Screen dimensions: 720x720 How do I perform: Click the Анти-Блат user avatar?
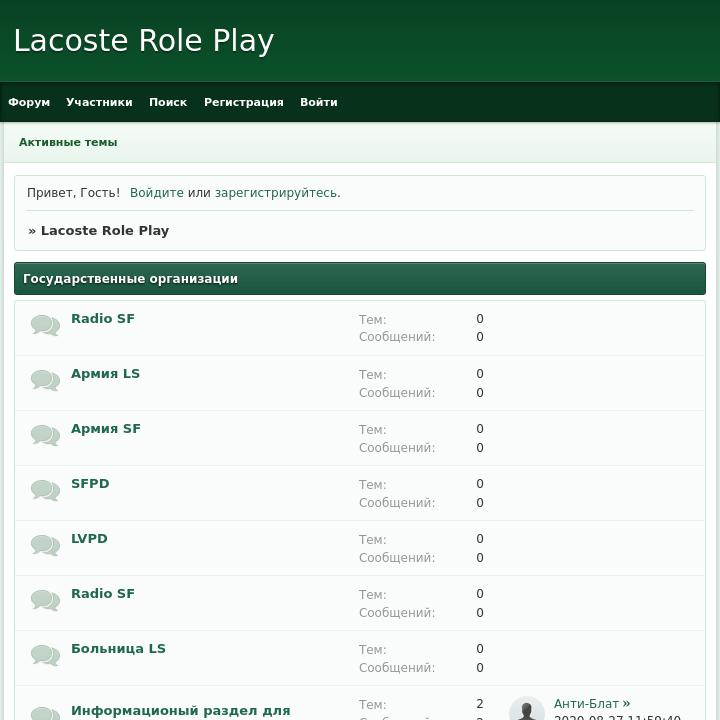pyautogui.click(x=527, y=709)
